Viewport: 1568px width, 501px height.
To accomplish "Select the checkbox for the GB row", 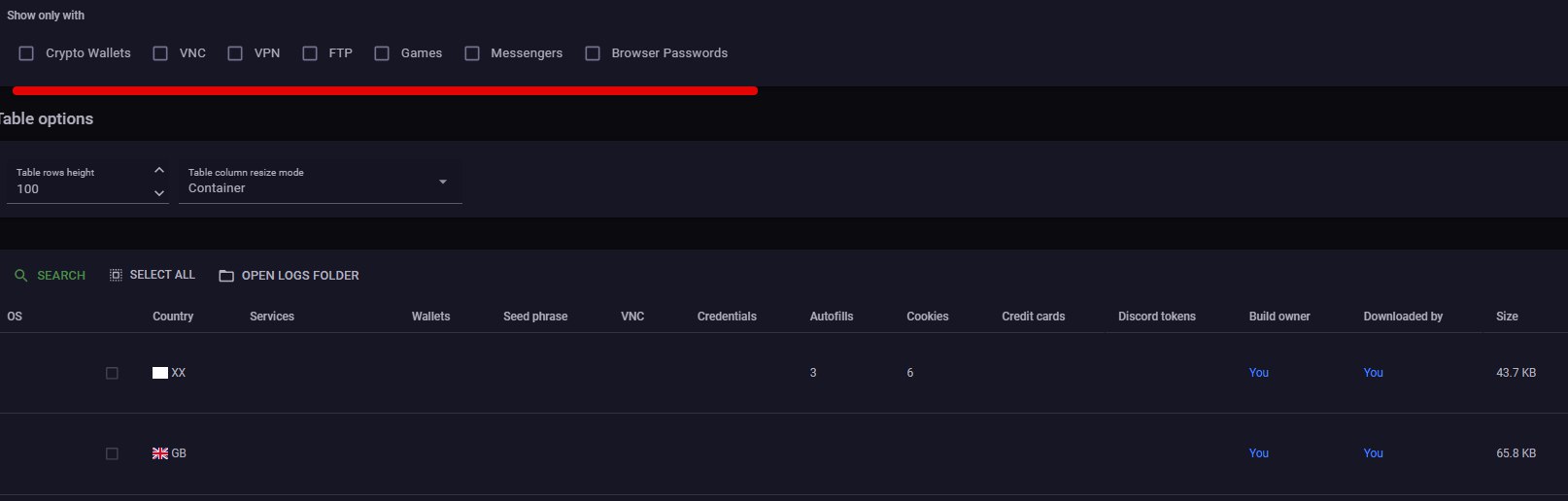I will [x=112, y=453].
